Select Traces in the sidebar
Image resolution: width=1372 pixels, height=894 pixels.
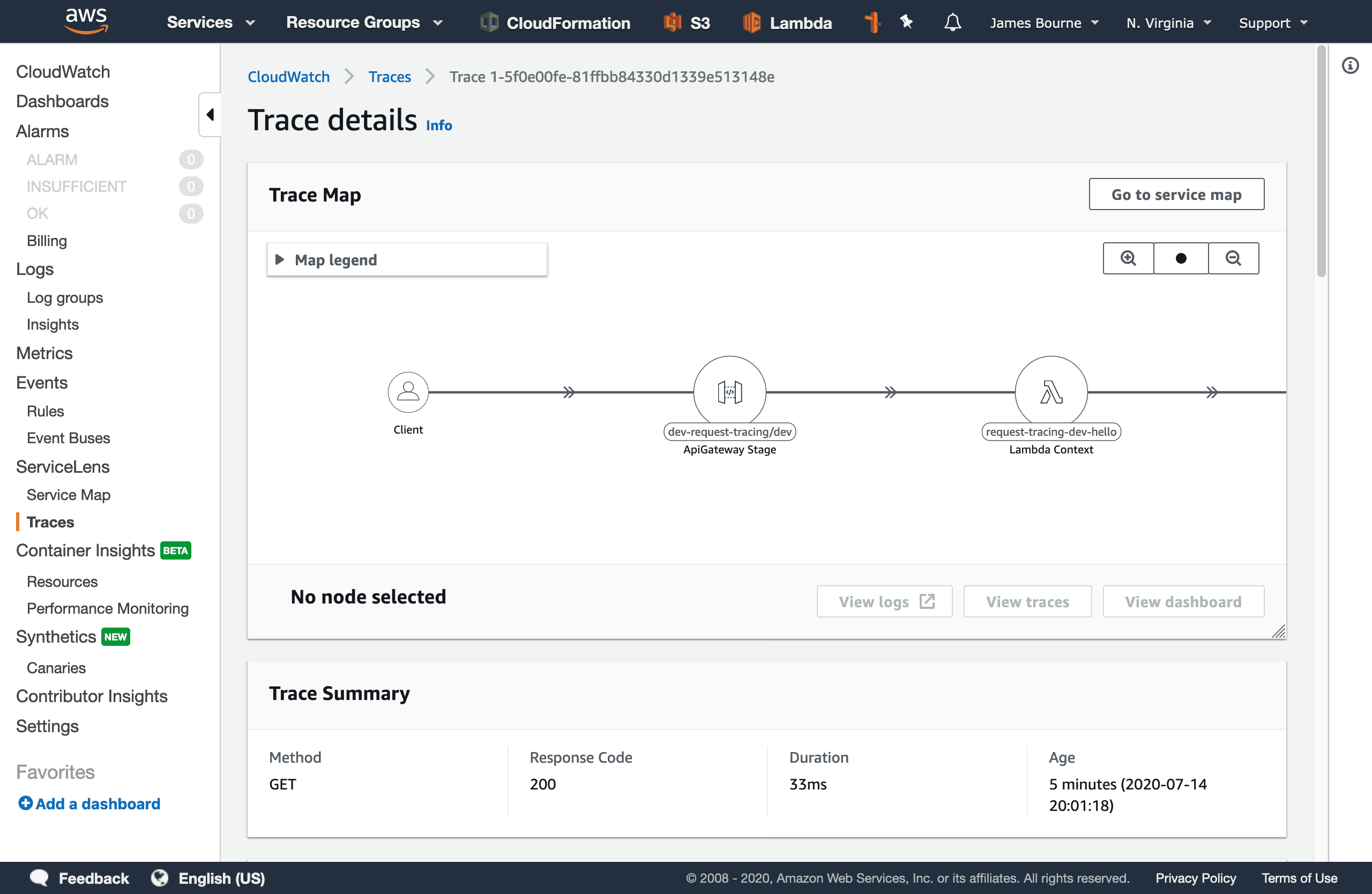click(51, 521)
